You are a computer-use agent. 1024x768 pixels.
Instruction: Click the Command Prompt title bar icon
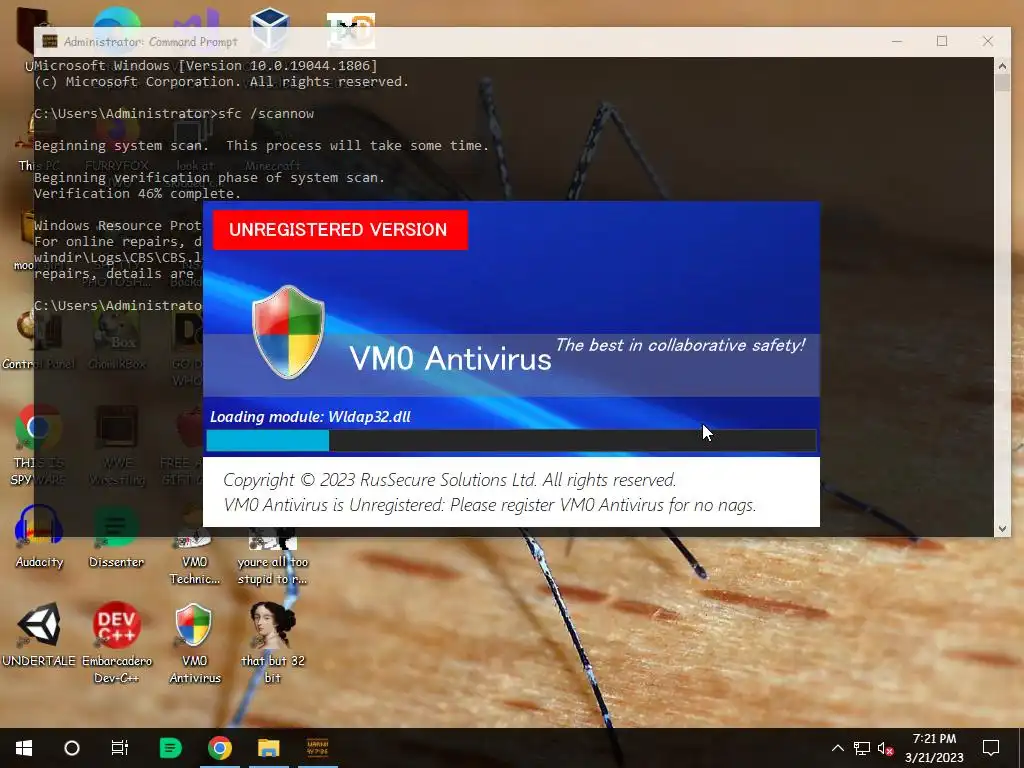(x=50, y=41)
